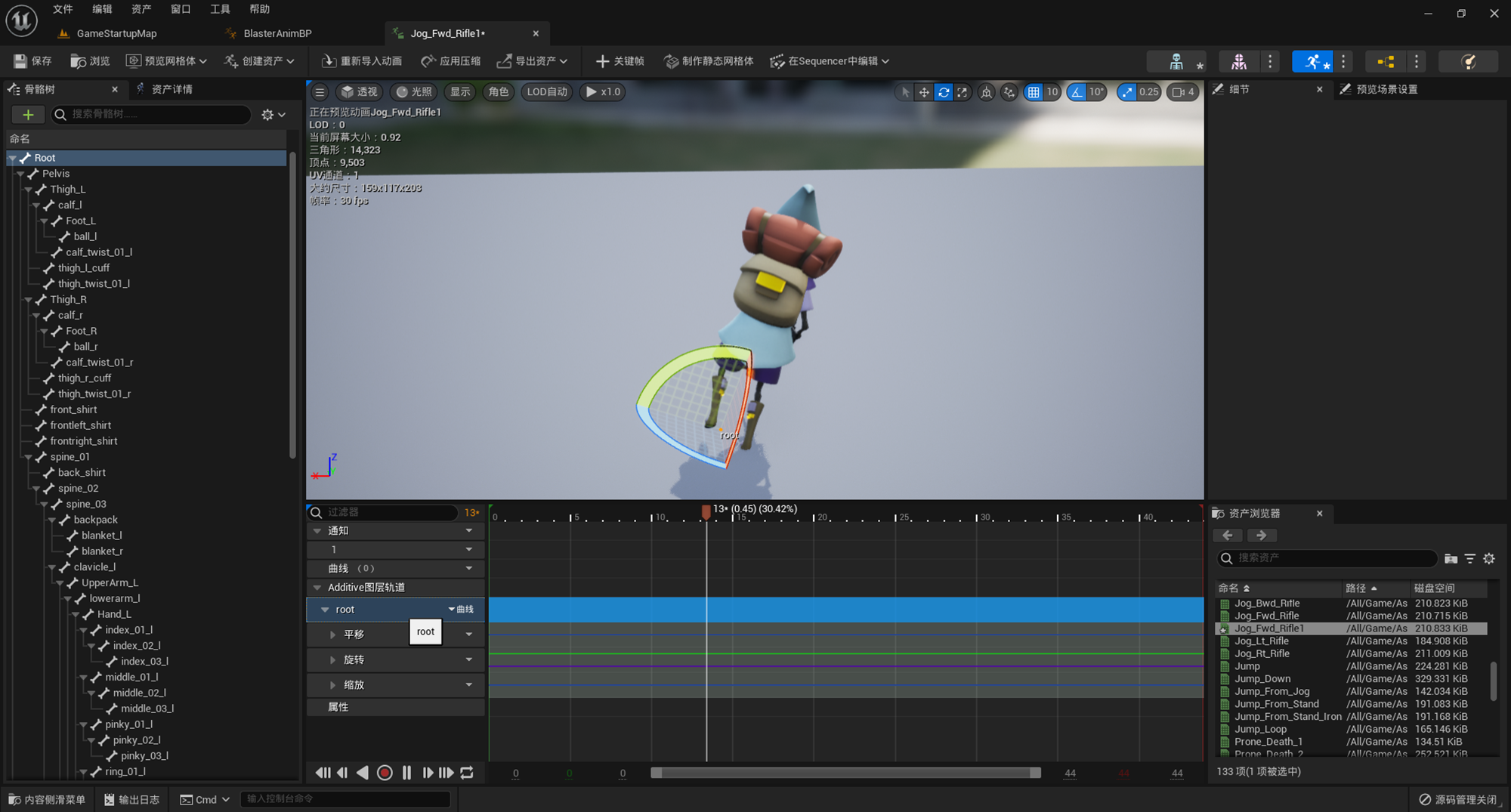The width and height of the screenshot is (1511, 812).
Task: Click the 重新导入动画 button
Action: point(361,61)
